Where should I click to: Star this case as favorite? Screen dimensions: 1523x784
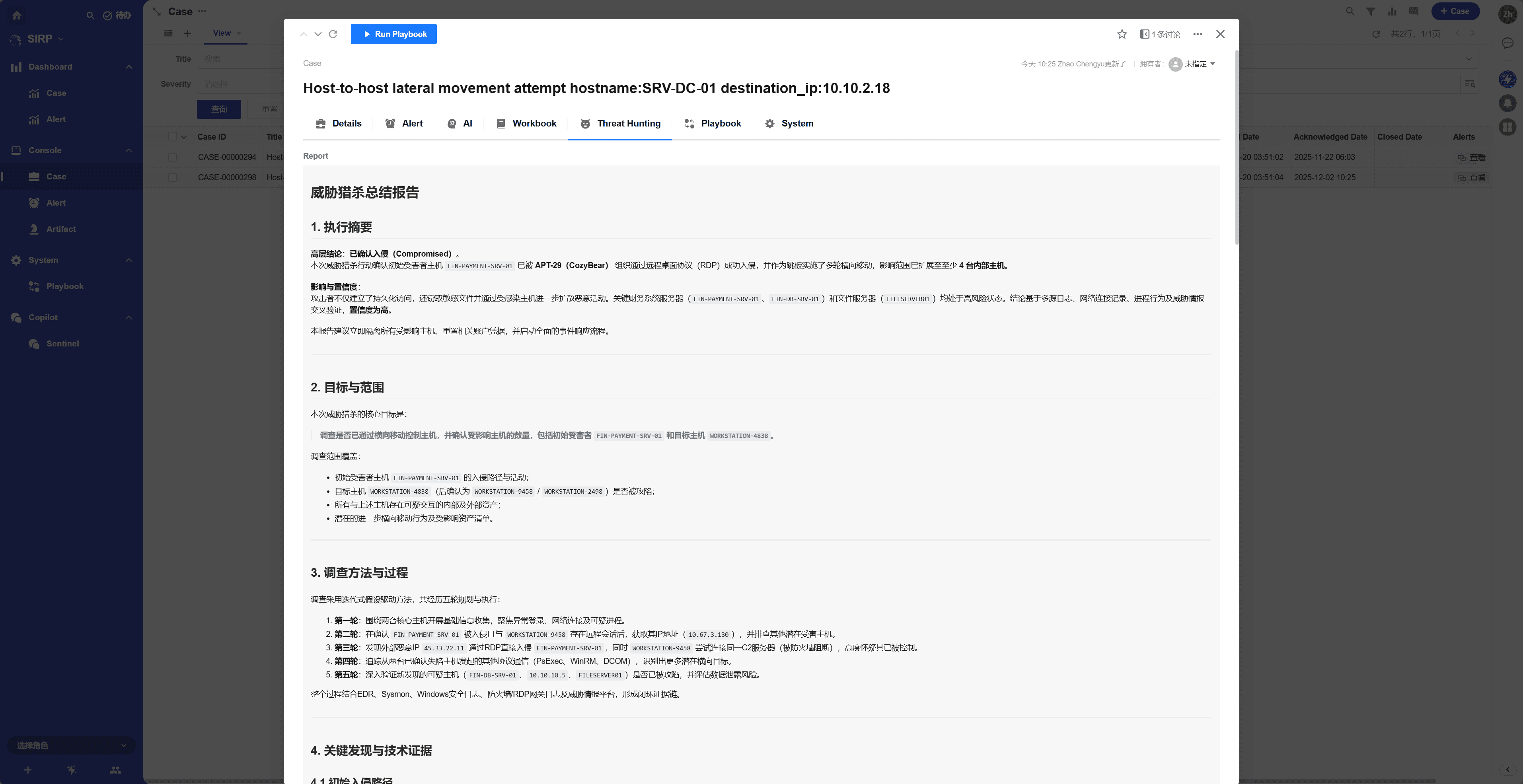click(x=1122, y=34)
